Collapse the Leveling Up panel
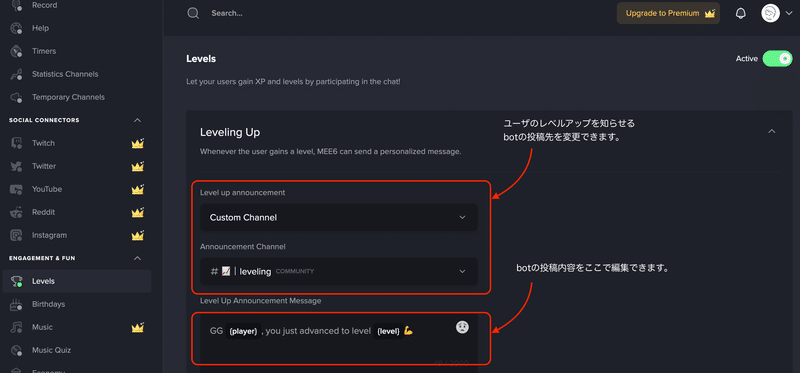The width and height of the screenshot is (800, 373). click(x=772, y=132)
